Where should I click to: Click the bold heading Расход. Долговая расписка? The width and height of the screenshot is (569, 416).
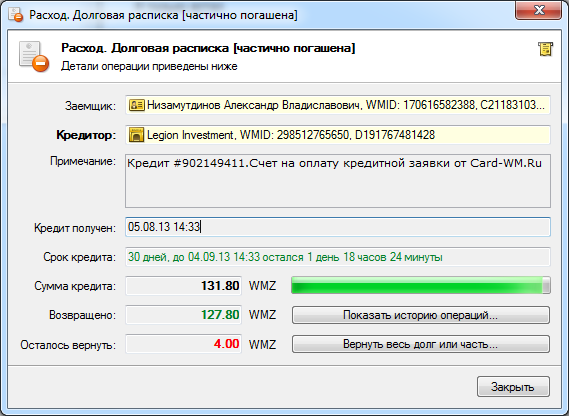click(x=208, y=48)
